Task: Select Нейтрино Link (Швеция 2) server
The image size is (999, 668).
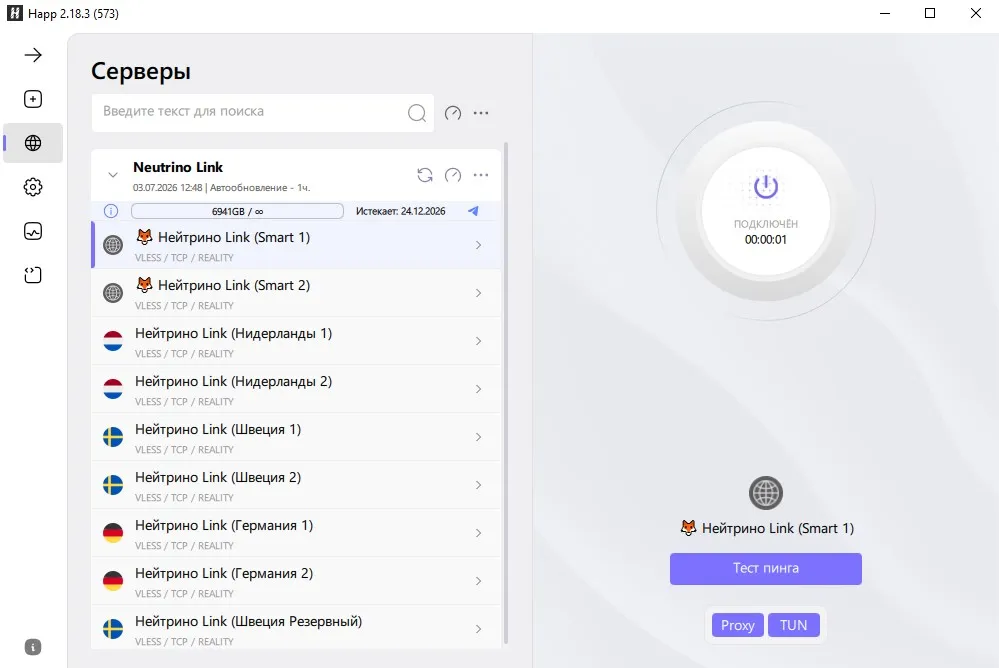Action: tap(296, 485)
